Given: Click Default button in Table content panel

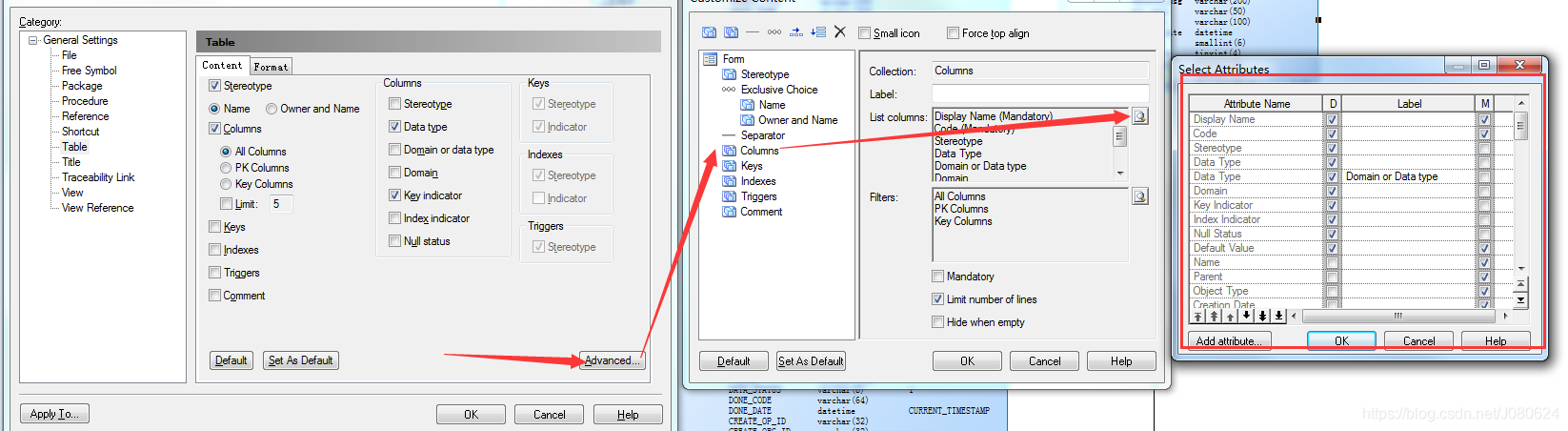Looking at the screenshot, I should click(231, 360).
